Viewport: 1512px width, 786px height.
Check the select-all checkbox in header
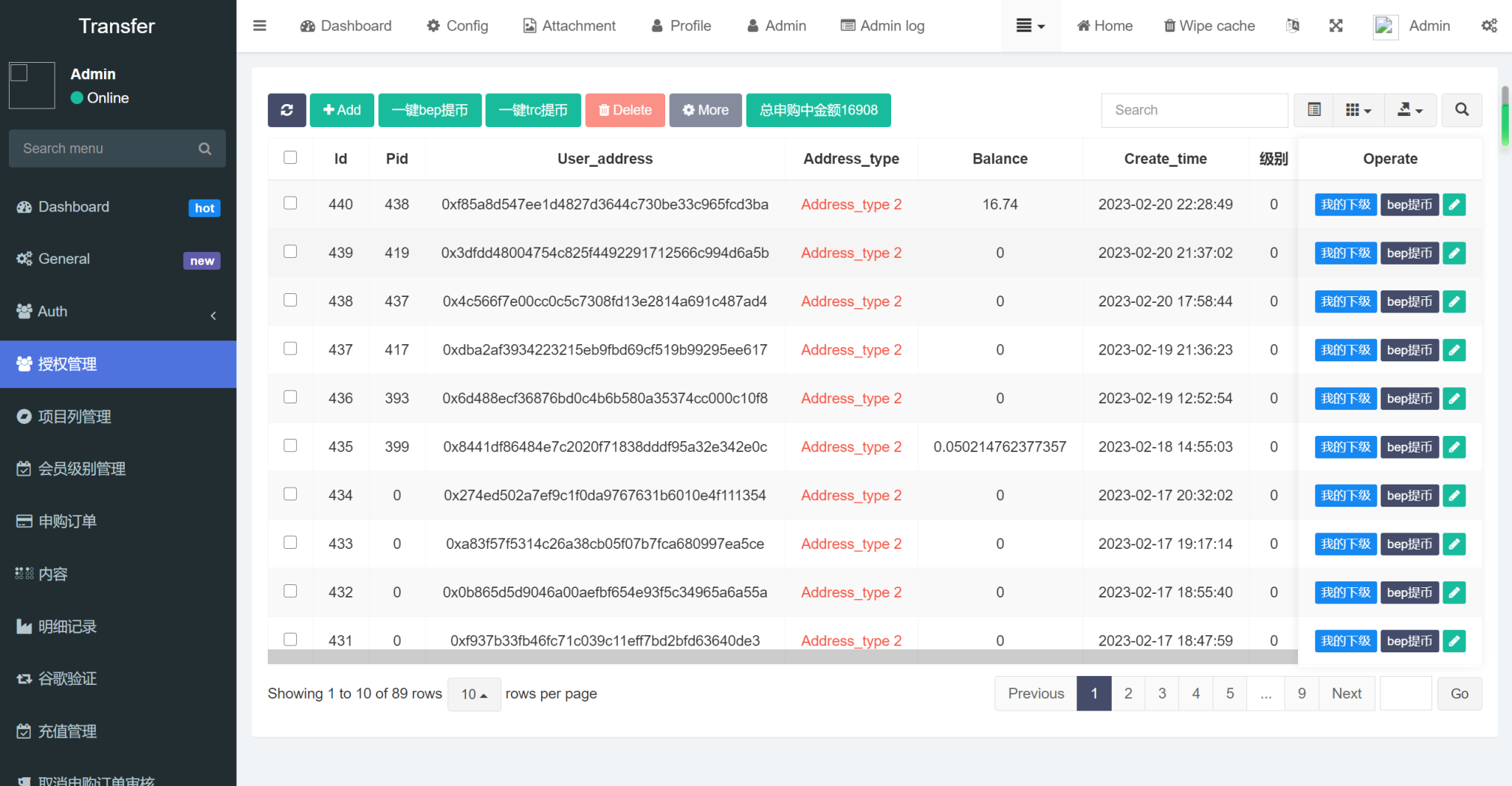point(290,157)
